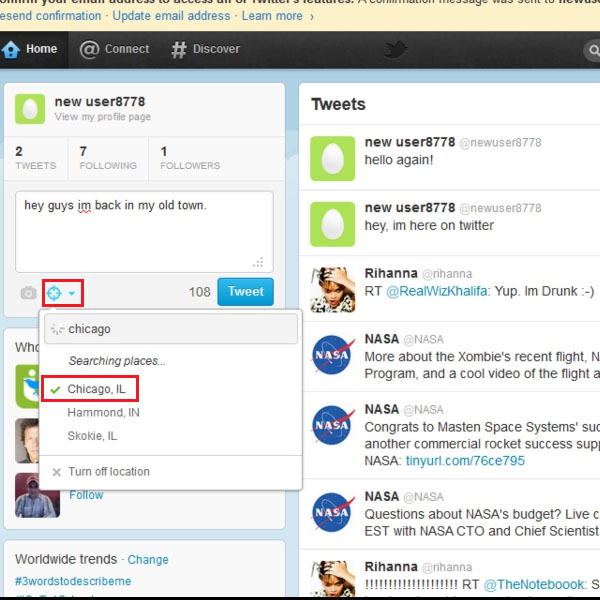Open the #3wordstodescribeme trend
Viewport: 600px width, 600px height.
[x=73, y=581]
